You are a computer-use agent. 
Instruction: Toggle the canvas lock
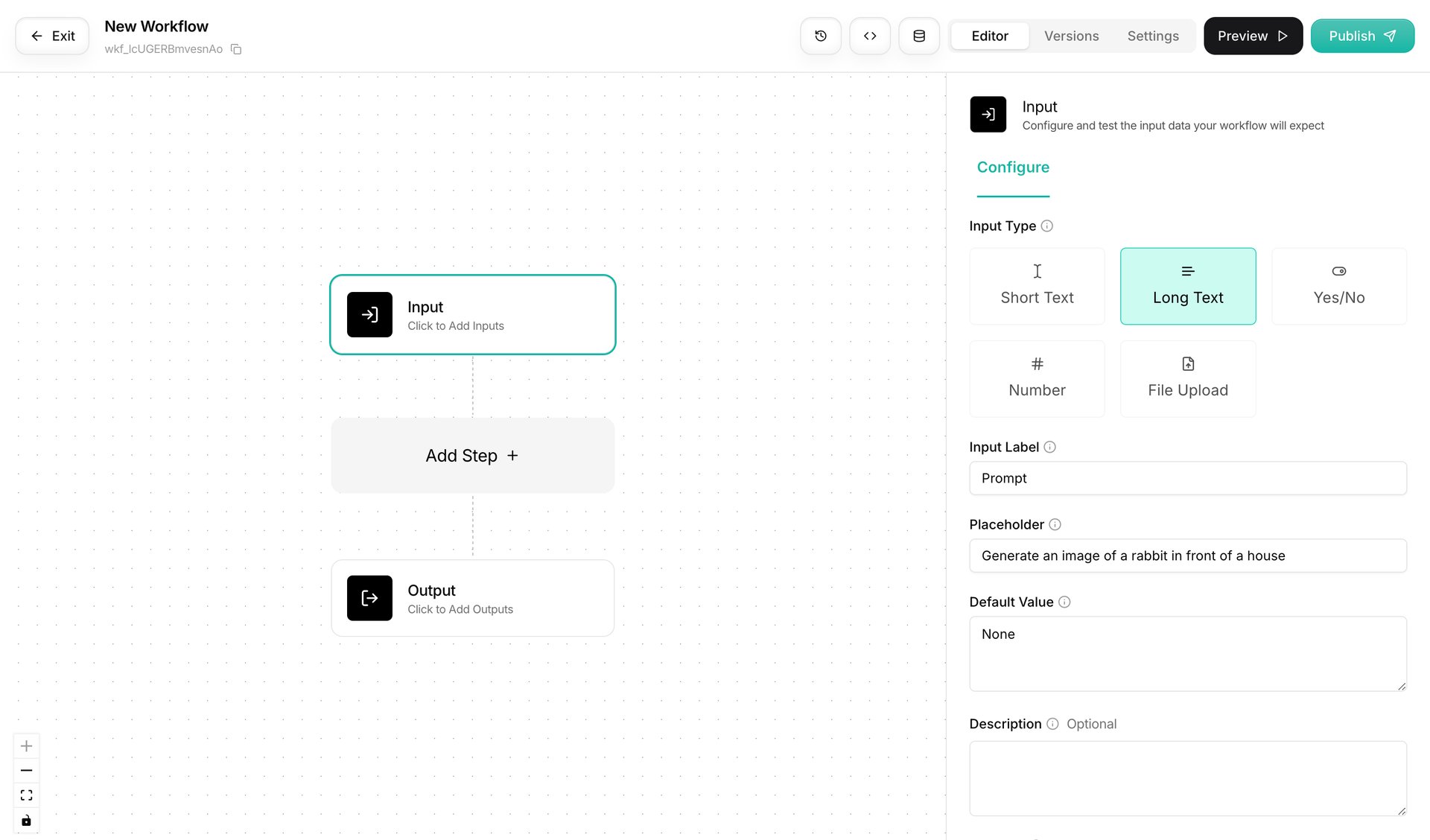click(x=26, y=821)
